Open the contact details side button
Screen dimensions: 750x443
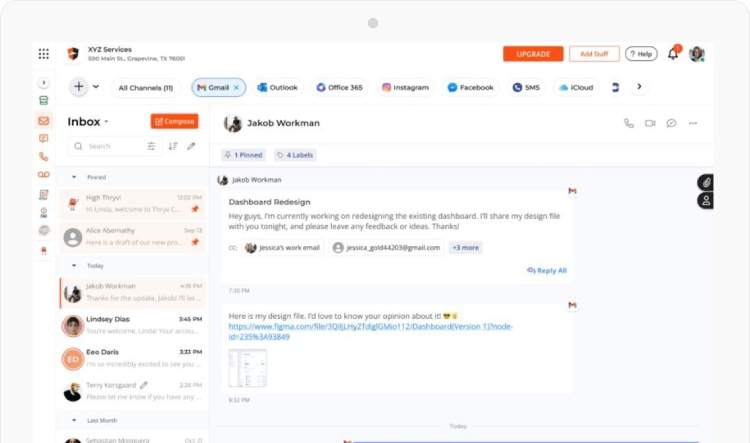tap(706, 201)
